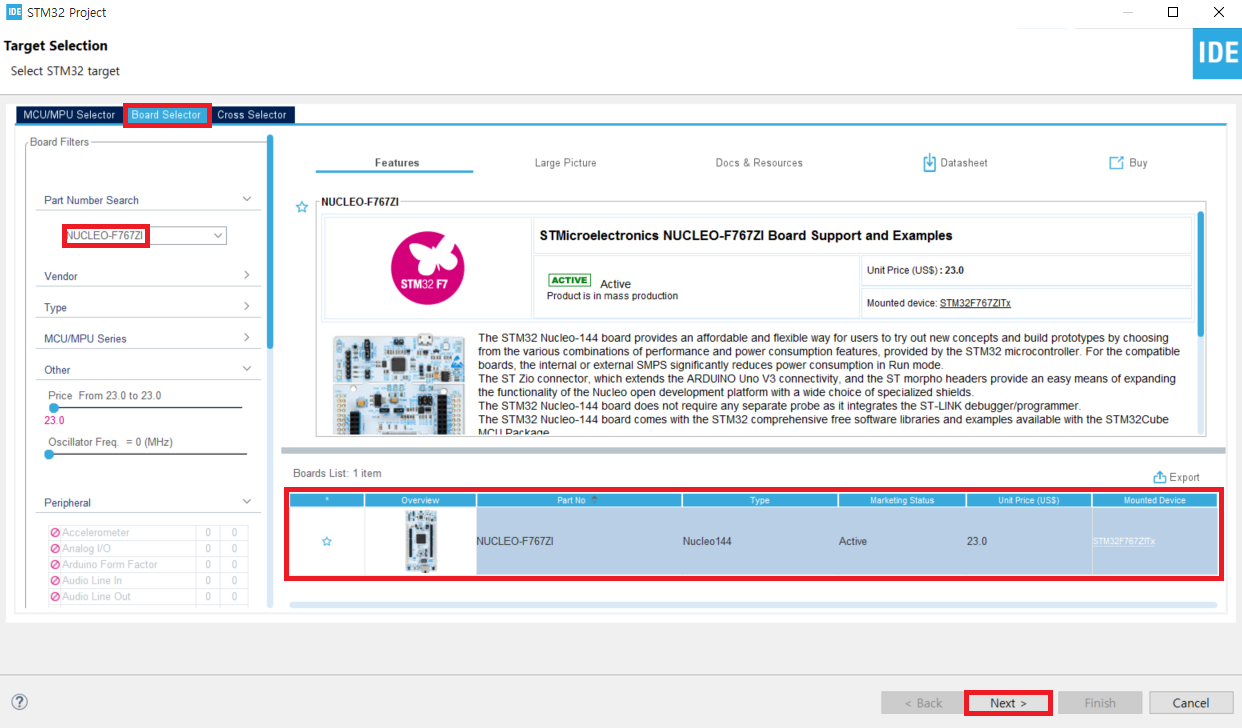This screenshot has height=728, width=1242.
Task: Open the STM32F767ZITx mounted device link
Action: 975,303
